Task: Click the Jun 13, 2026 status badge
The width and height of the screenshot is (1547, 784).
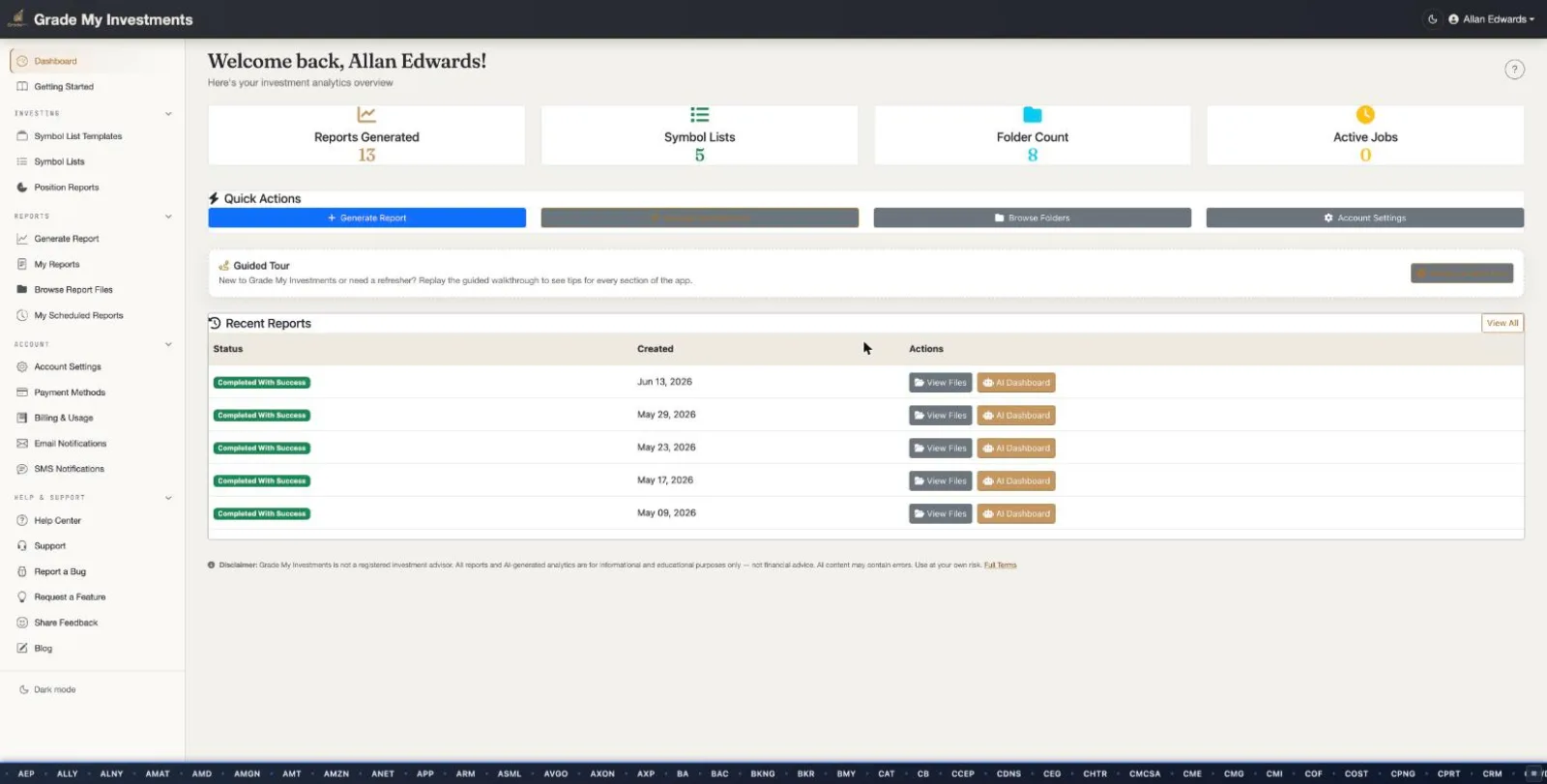Action: [262, 383]
